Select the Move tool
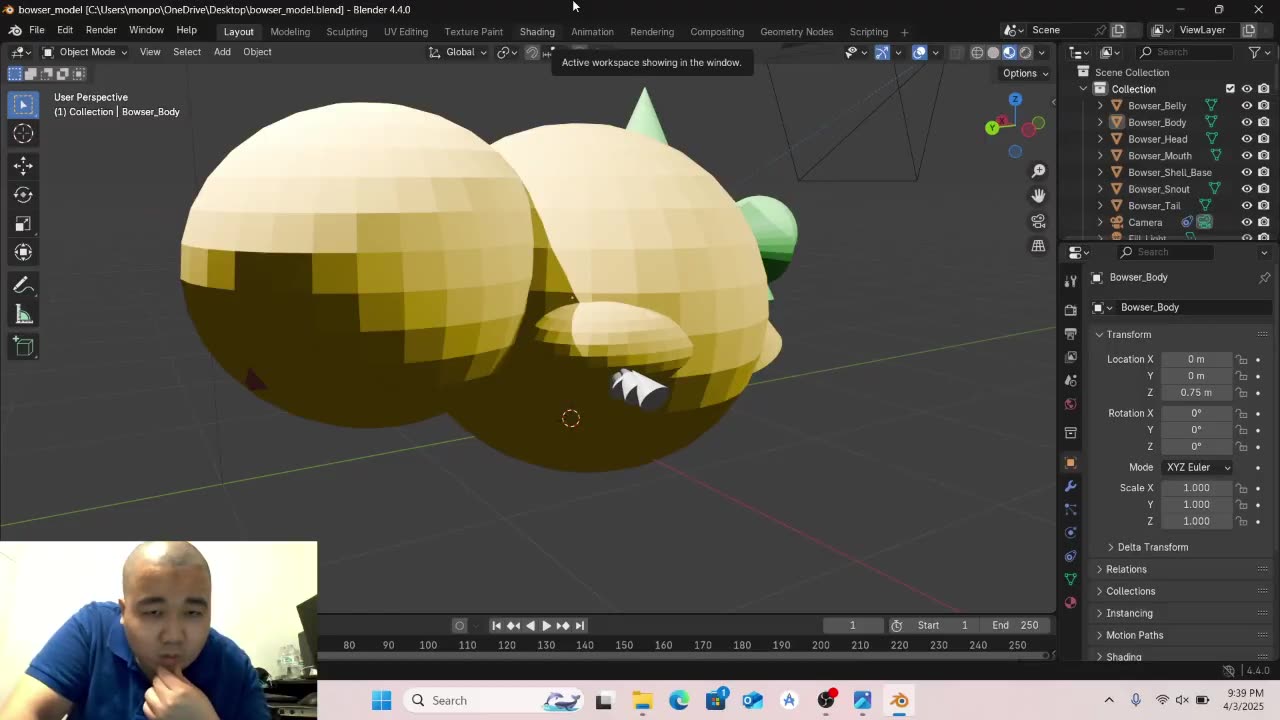The image size is (1280, 720). point(23,165)
